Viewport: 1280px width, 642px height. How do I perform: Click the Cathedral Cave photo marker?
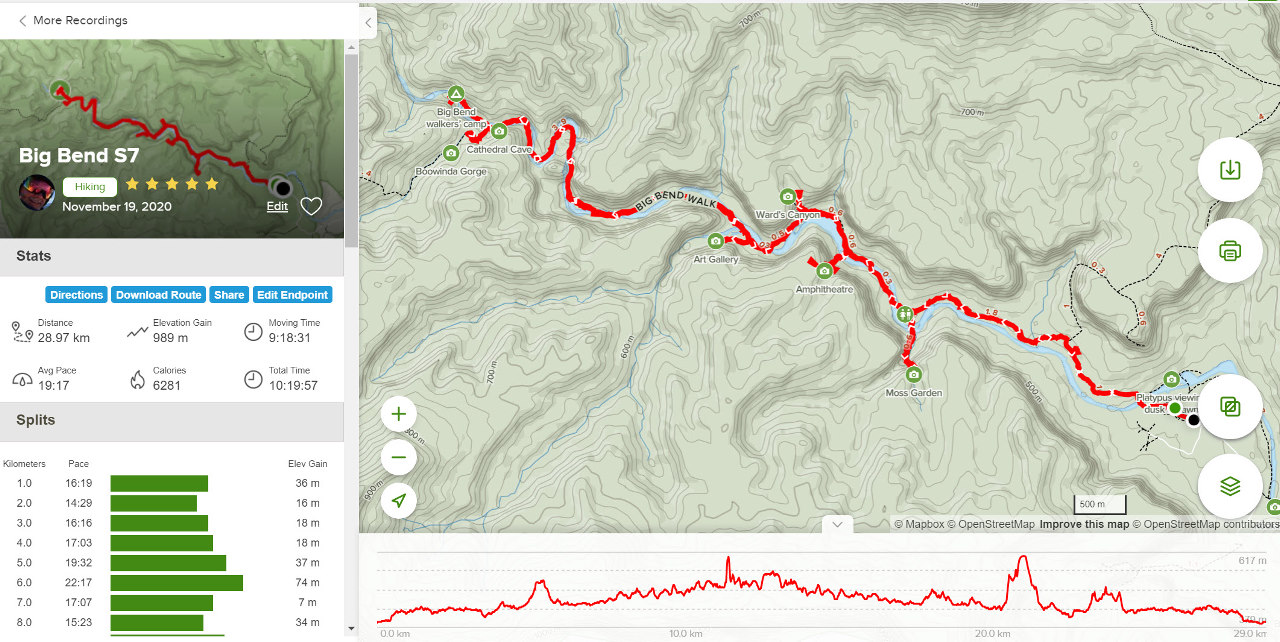coord(499,131)
